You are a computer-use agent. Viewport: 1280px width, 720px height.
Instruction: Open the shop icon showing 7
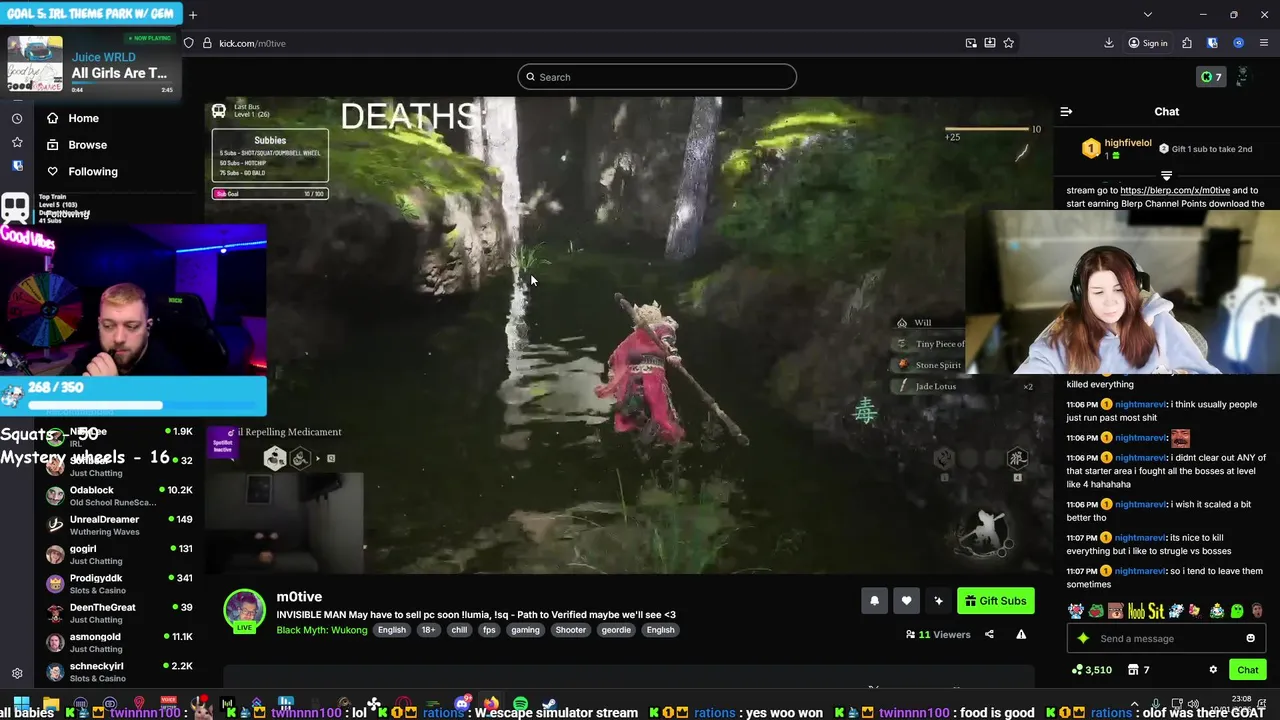(1138, 670)
